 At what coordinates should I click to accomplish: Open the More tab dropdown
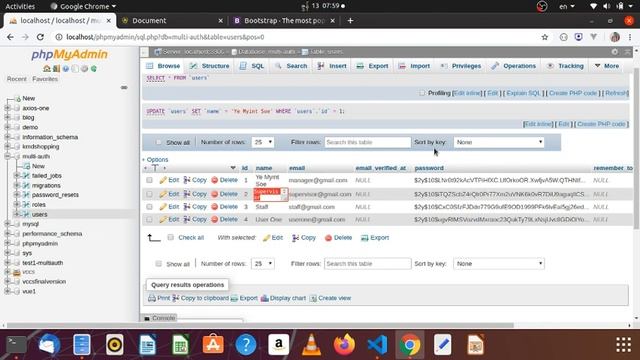607,66
